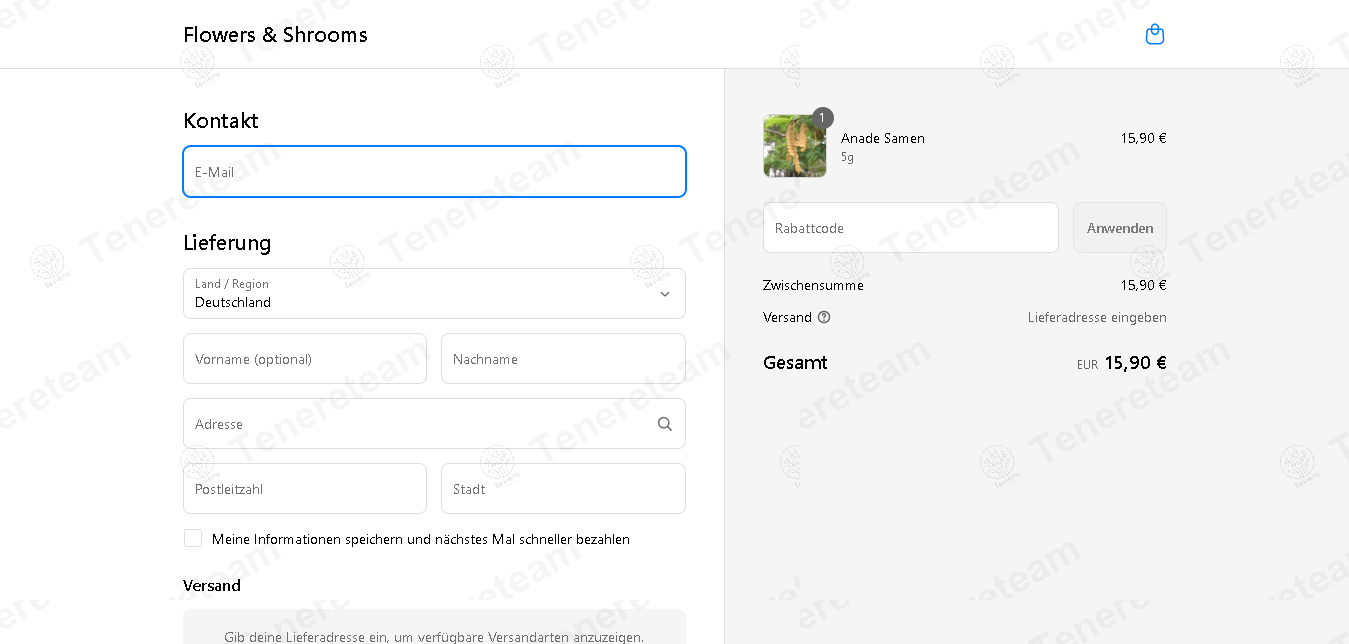Image resolution: width=1349 pixels, height=644 pixels.
Task: Click the Lieferadresse eingeben shipping text
Action: (x=1097, y=318)
